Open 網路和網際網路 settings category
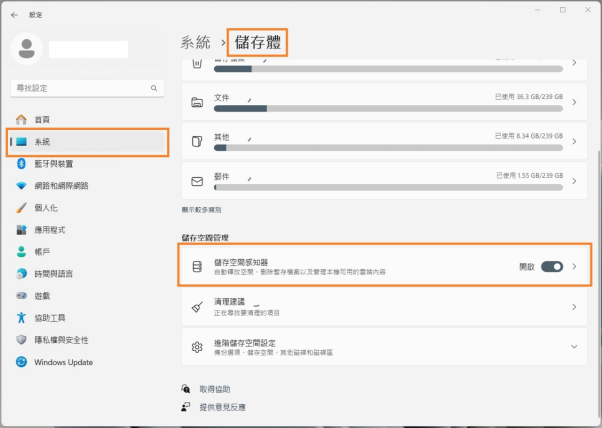The image size is (602, 428). coord(61,186)
